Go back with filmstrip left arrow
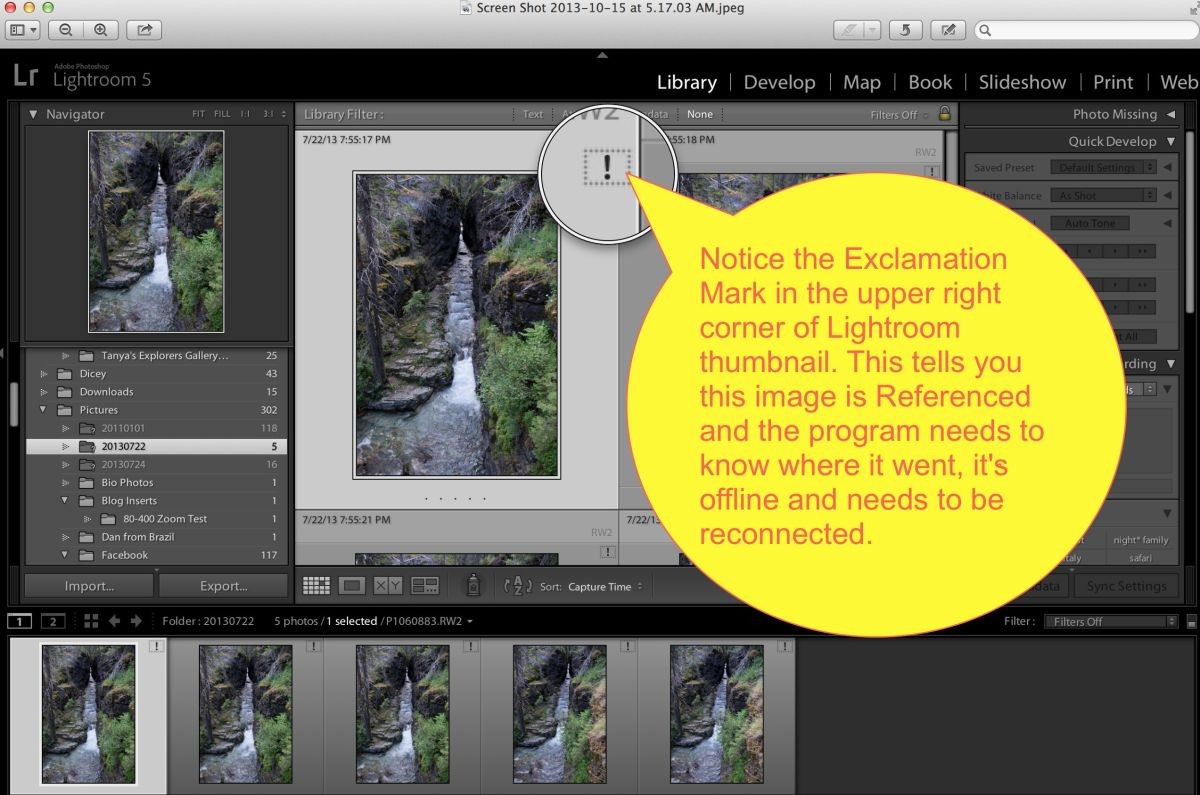 tap(114, 621)
